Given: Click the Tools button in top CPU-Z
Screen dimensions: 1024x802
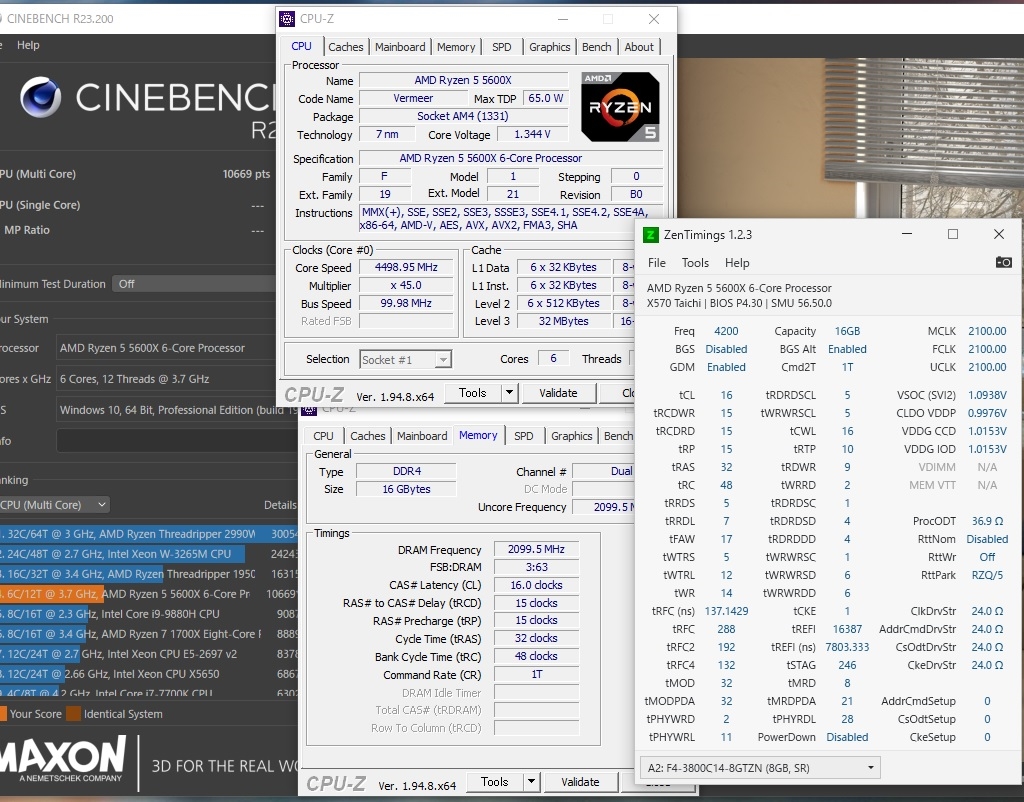Looking at the screenshot, I should tap(472, 393).
